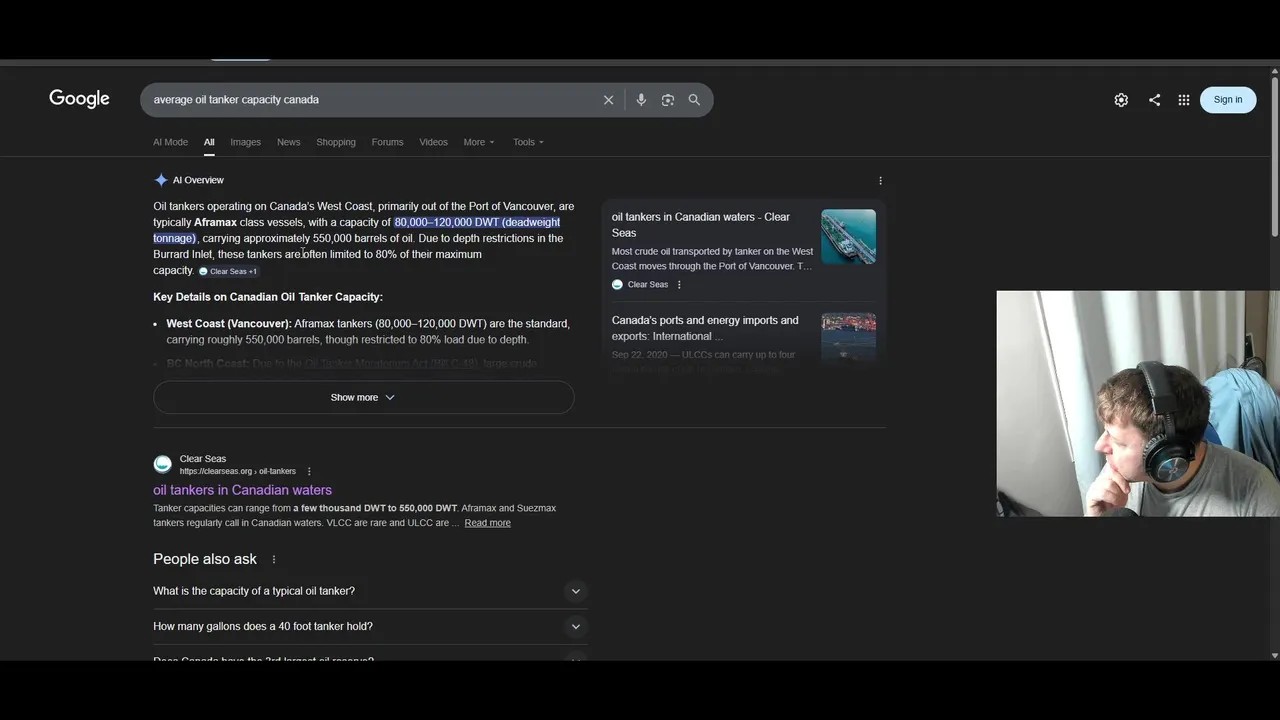Click the clearseas.org oil-tankers URL
1280x720 pixels.
click(x=237, y=472)
